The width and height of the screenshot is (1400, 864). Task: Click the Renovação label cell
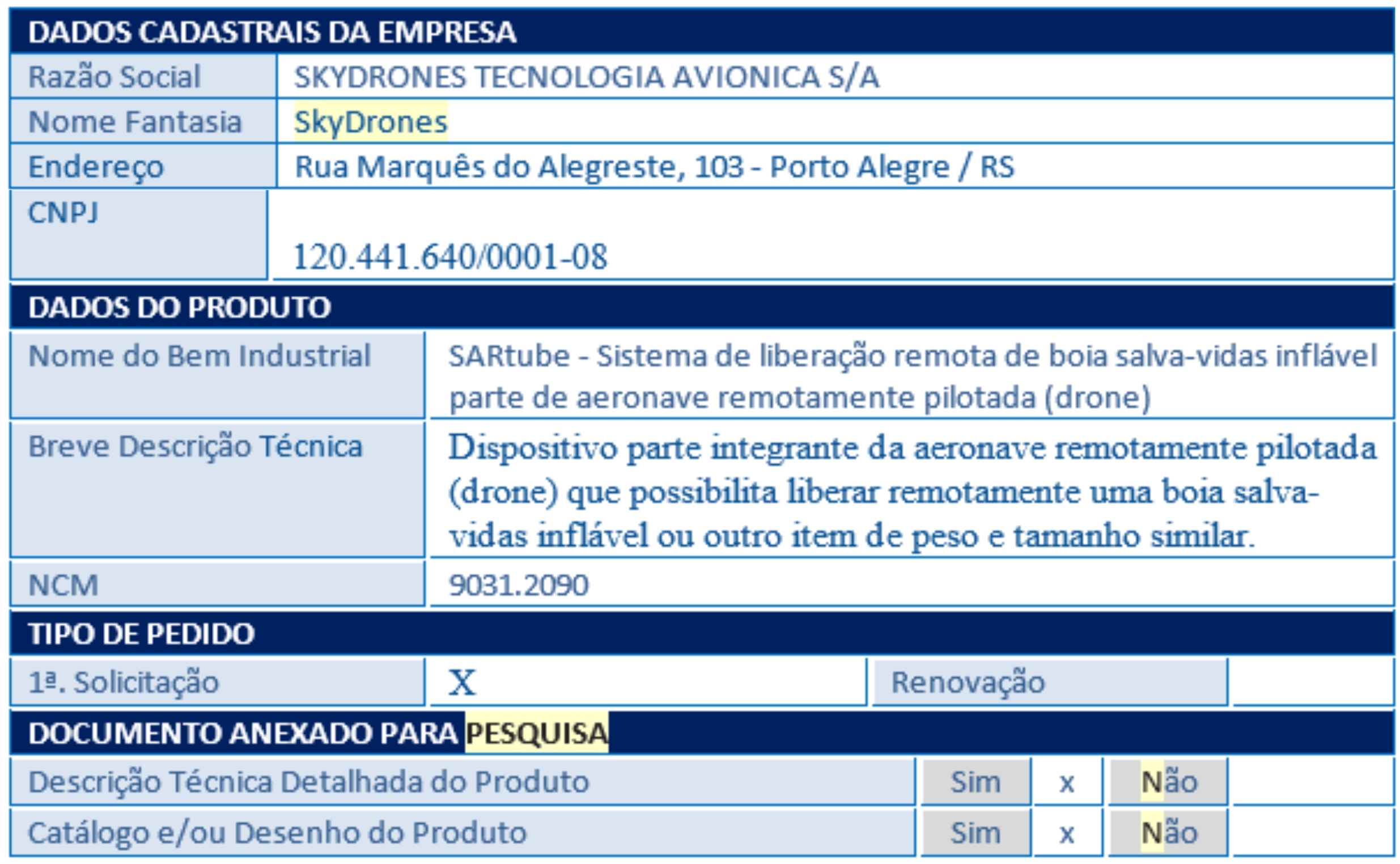pyautogui.click(x=1050, y=681)
